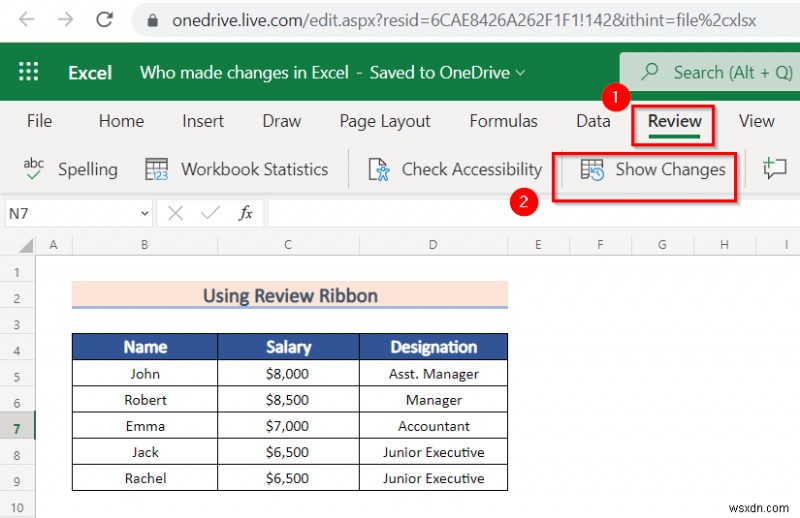Expand the file name Saved to OneDrive chevron
Screen dimensions: 800x518
pyautogui.click(x=520, y=73)
